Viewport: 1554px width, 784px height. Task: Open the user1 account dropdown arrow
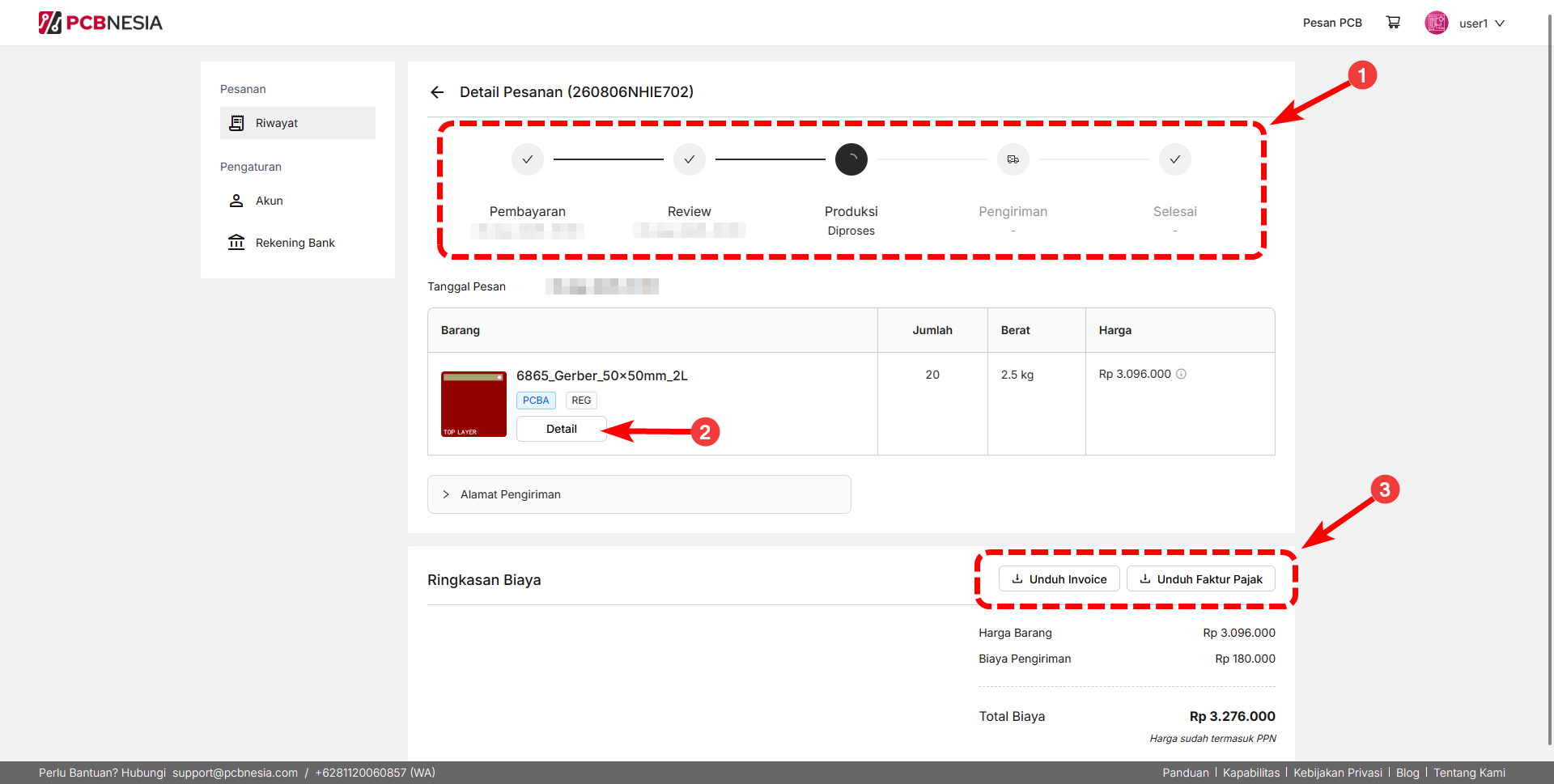(x=1500, y=23)
